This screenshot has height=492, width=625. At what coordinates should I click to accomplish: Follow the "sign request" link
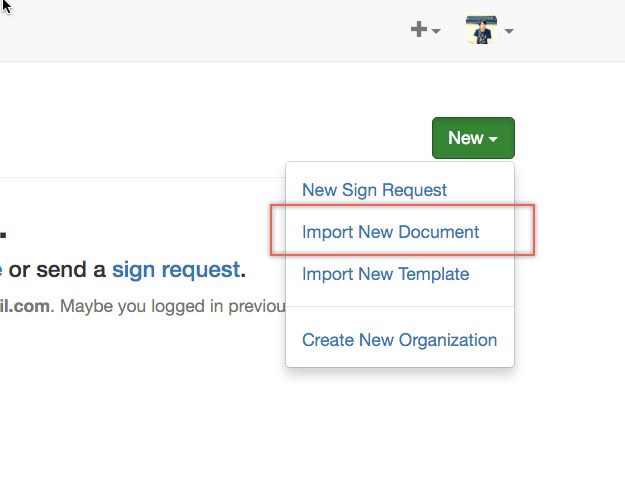click(175, 269)
